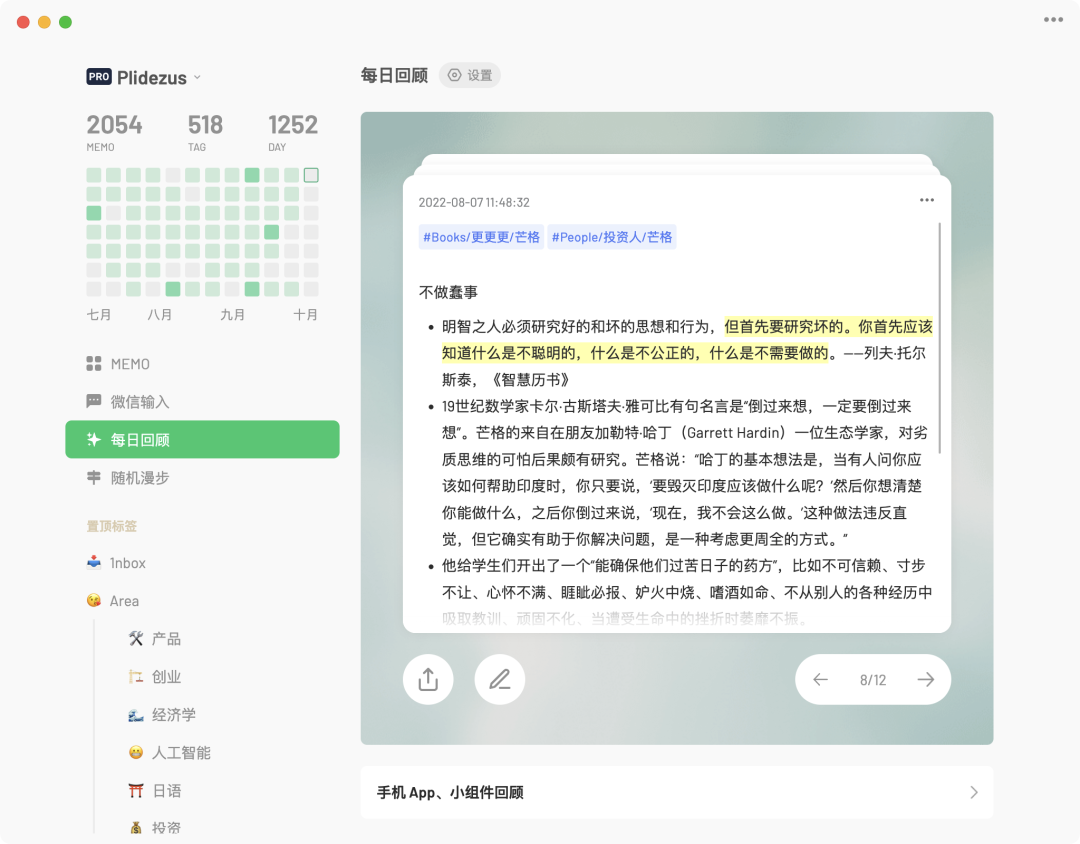Click the Area emoji icon
Viewport: 1080px width, 844px height.
pos(94,600)
